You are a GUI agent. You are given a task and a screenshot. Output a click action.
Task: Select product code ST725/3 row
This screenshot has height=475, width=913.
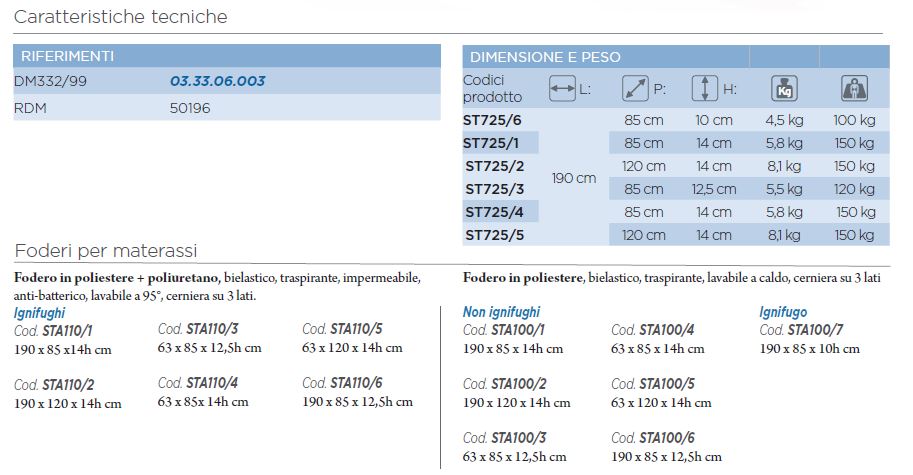676,189
